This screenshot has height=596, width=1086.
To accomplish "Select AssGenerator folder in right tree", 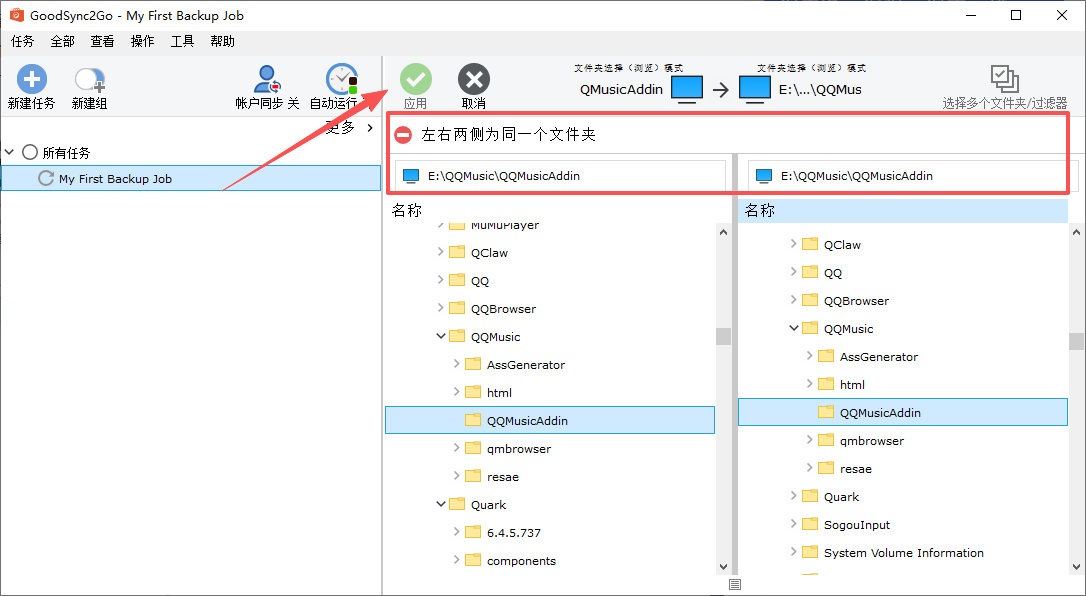I will (x=879, y=356).
